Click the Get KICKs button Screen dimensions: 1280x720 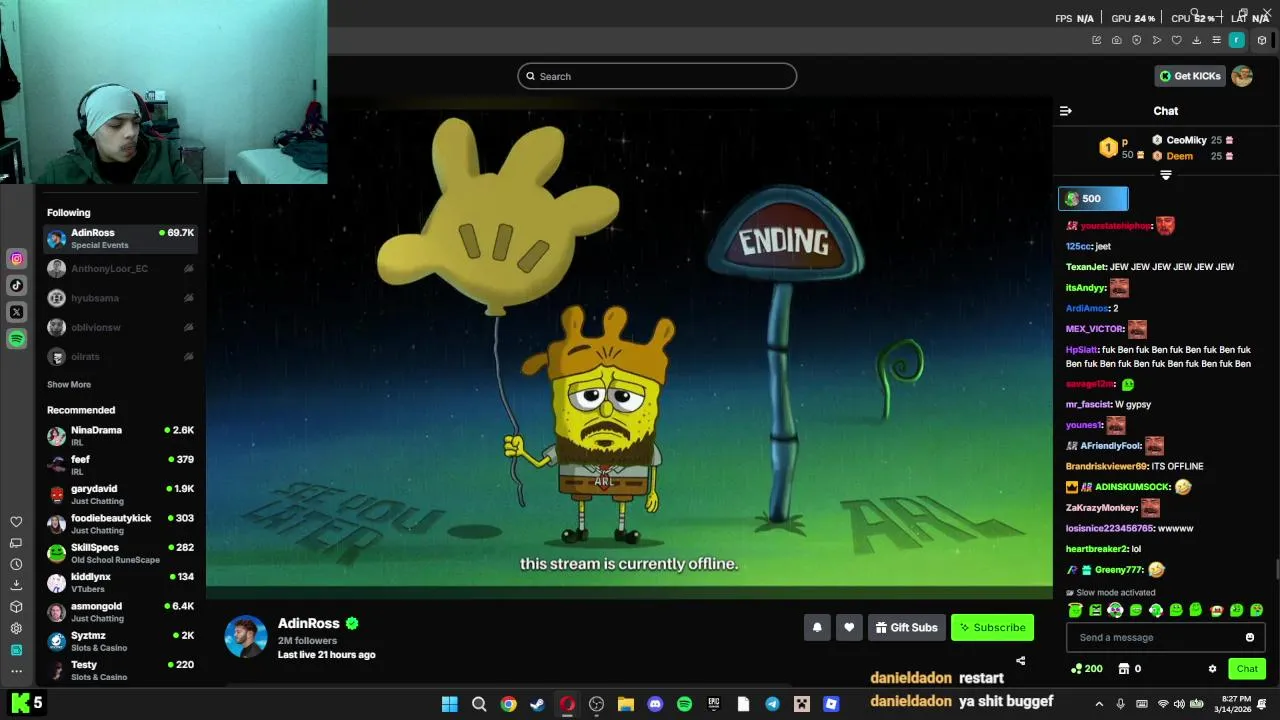[1191, 76]
